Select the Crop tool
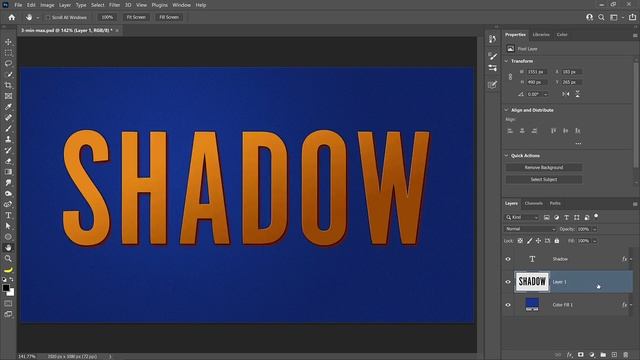Screen dimensions: 640x360 8,85
